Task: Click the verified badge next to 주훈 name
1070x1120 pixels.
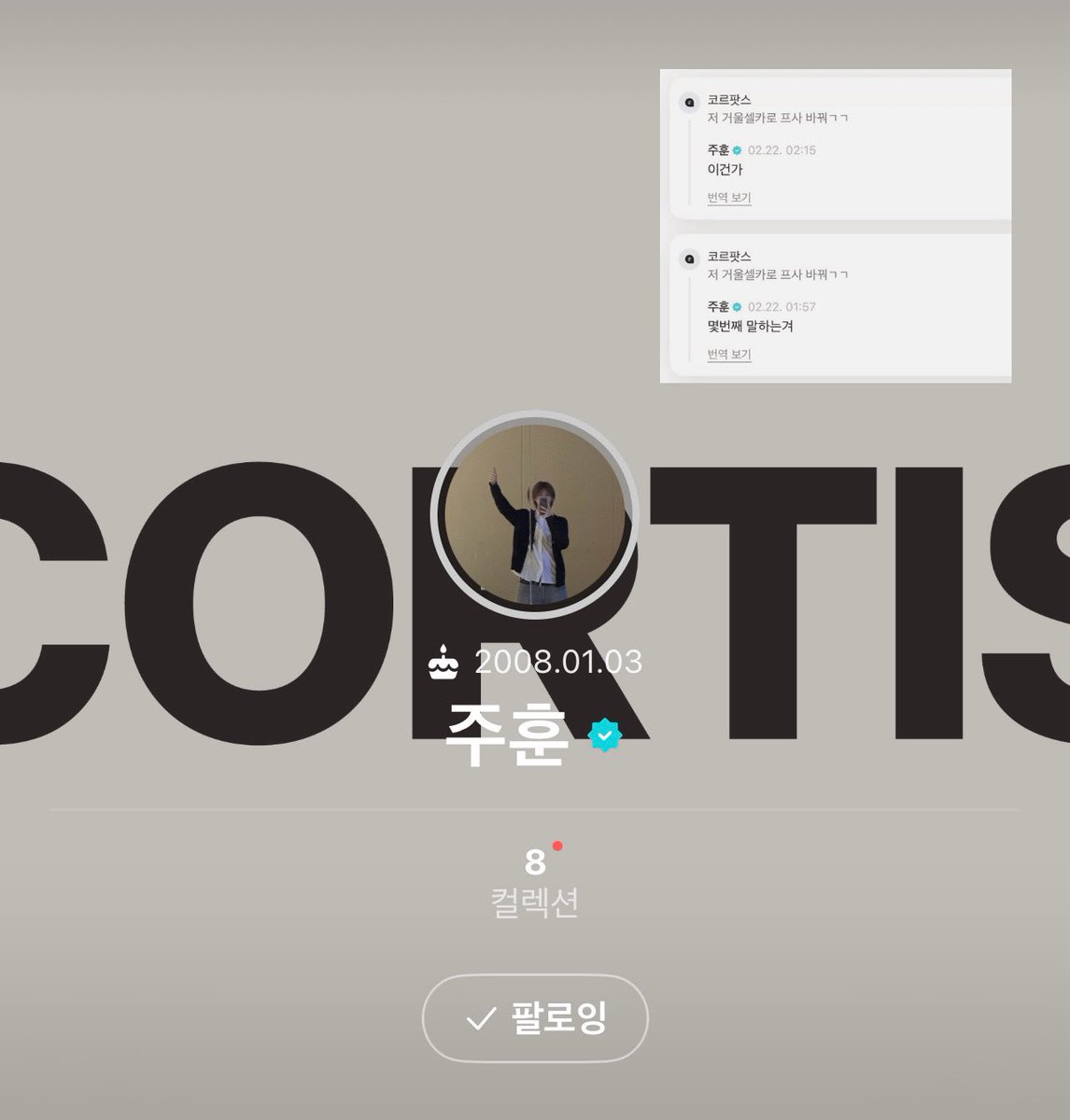Action: 605,735
